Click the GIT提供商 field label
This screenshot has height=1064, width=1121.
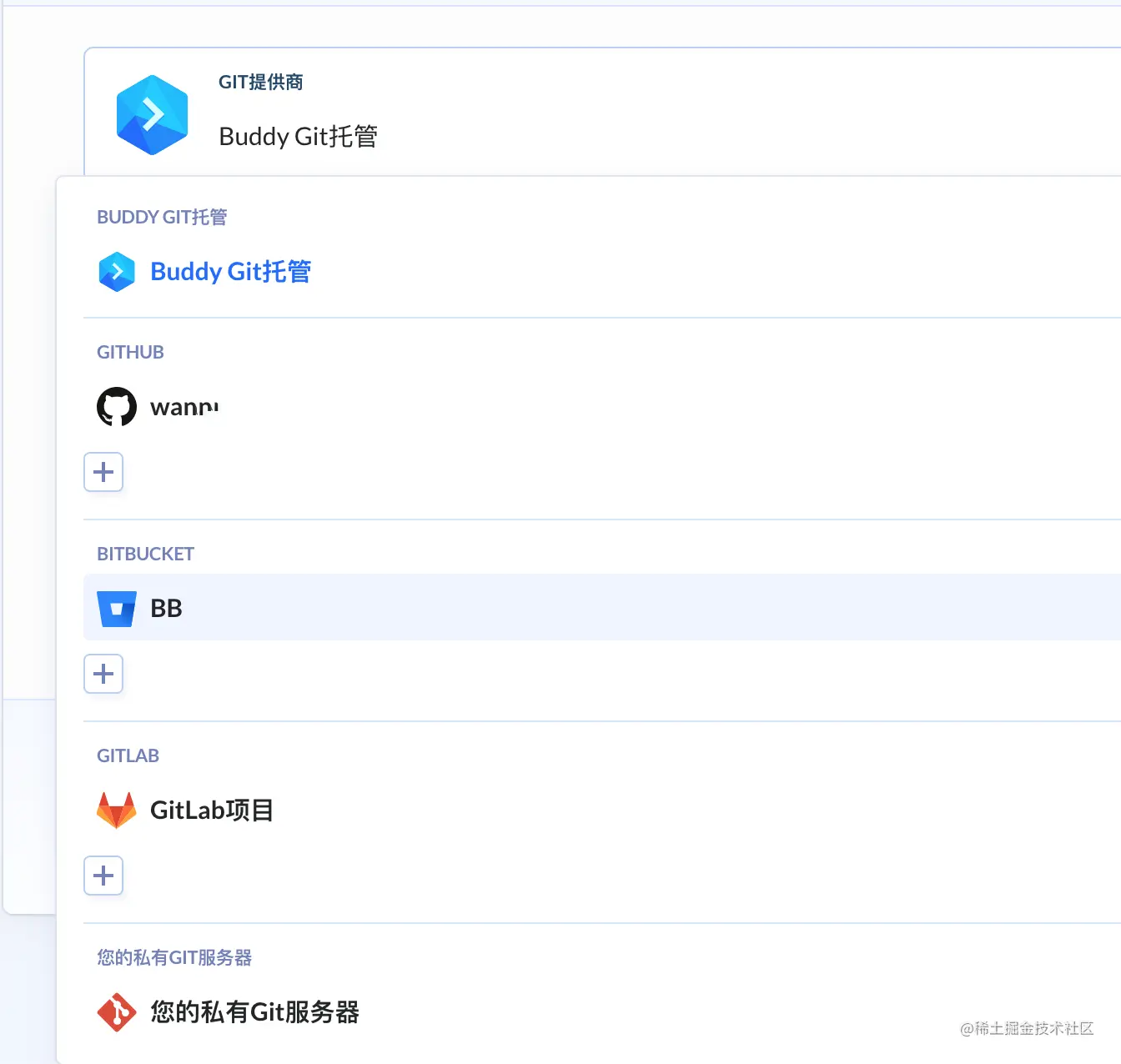[261, 82]
